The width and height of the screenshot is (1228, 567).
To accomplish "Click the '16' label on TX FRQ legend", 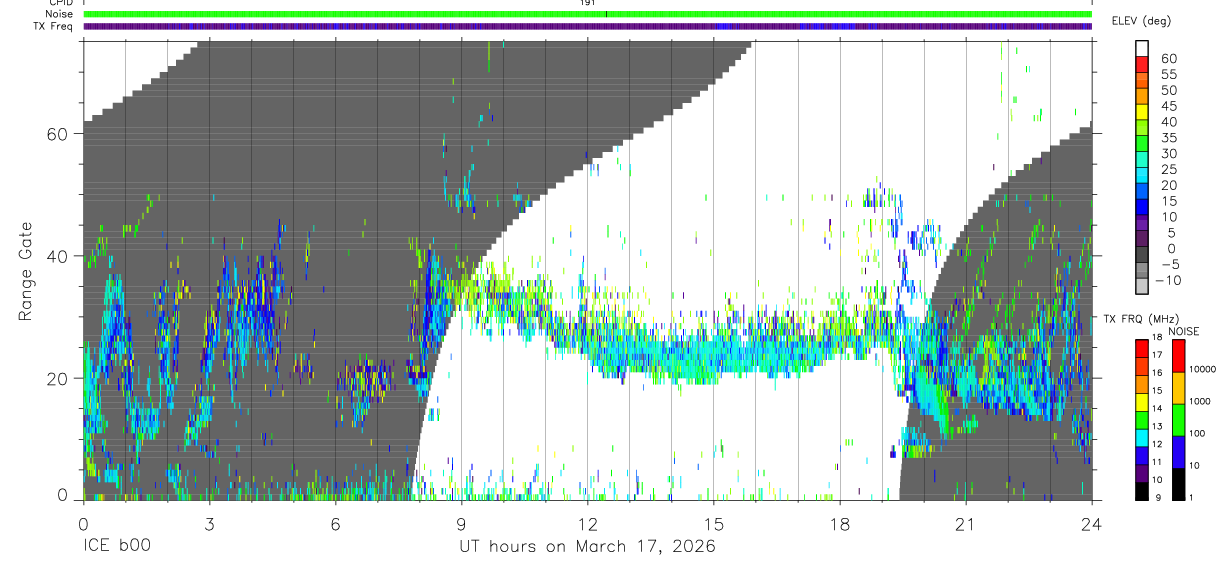I will (1157, 373).
